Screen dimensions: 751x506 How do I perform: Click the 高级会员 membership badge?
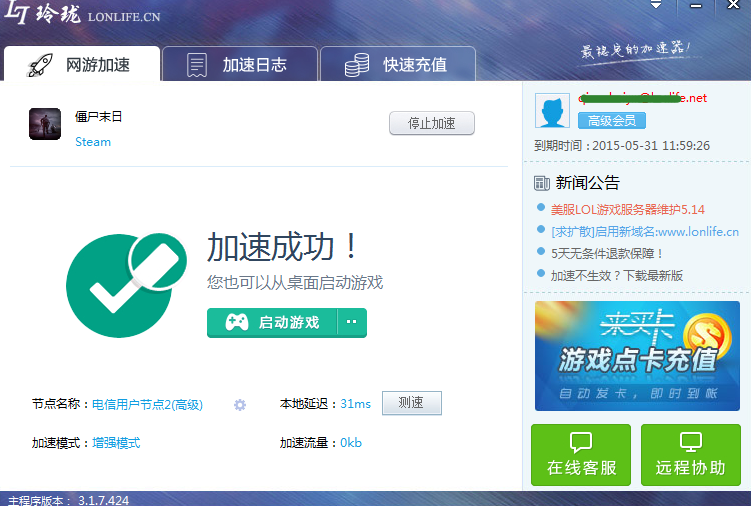pyautogui.click(x=612, y=120)
